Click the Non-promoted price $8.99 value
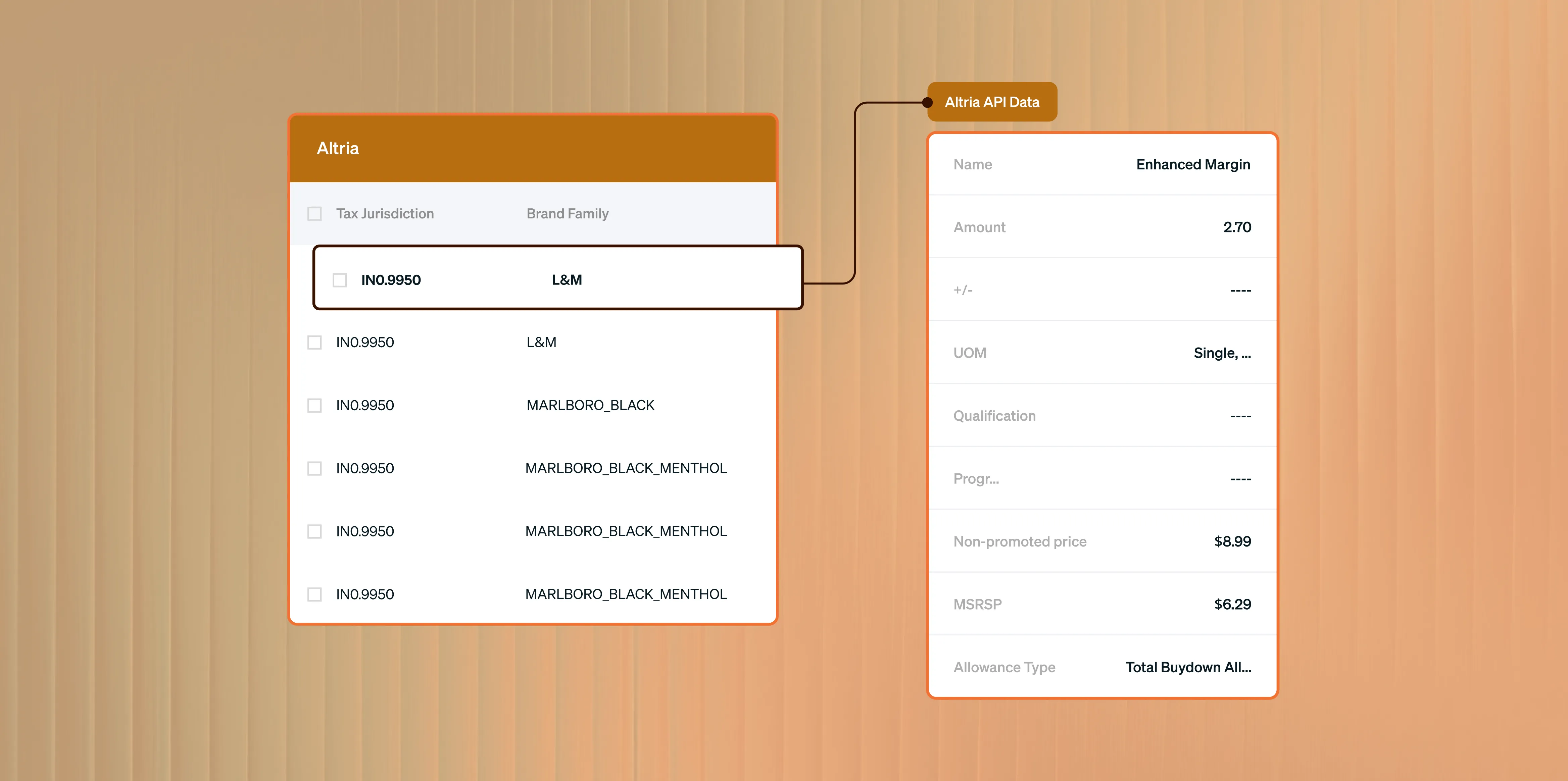This screenshot has width=1568, height=781. [1232, 541]
